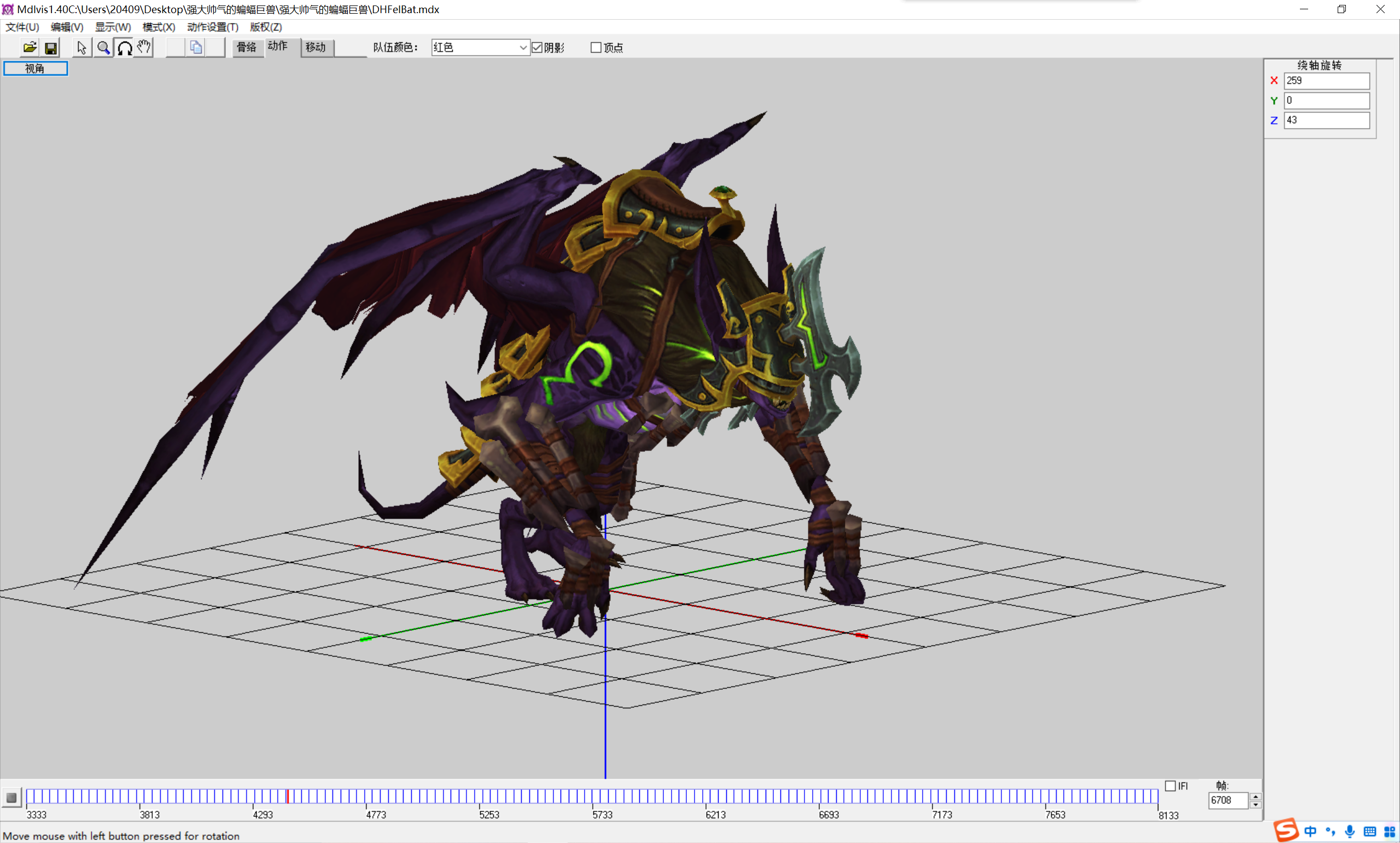Open the 动作设置(T) menu
The width and height of the screenshot is (1400, 843).
[212, 27]
